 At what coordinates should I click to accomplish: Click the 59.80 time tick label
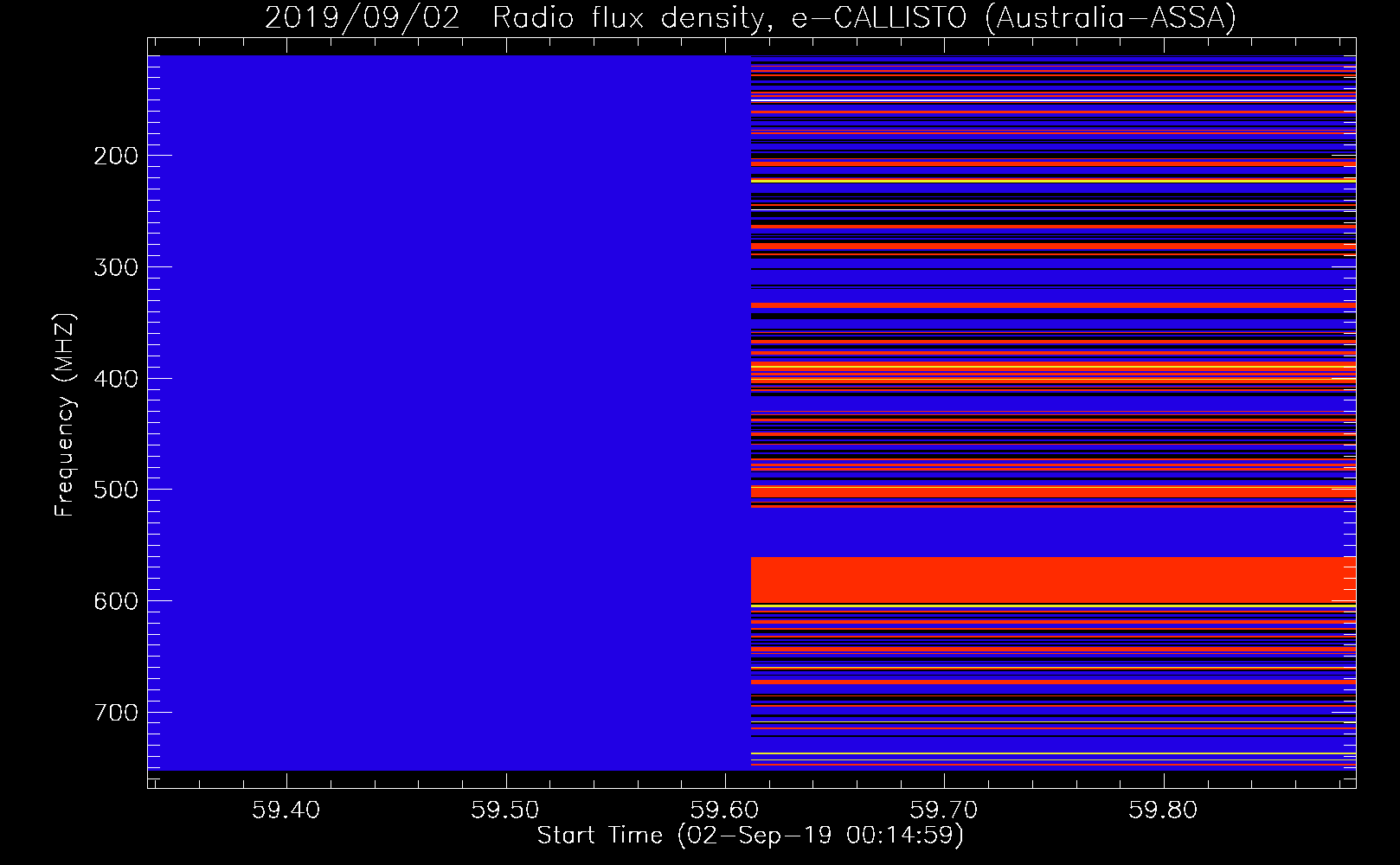click(x=1164, y=810)
